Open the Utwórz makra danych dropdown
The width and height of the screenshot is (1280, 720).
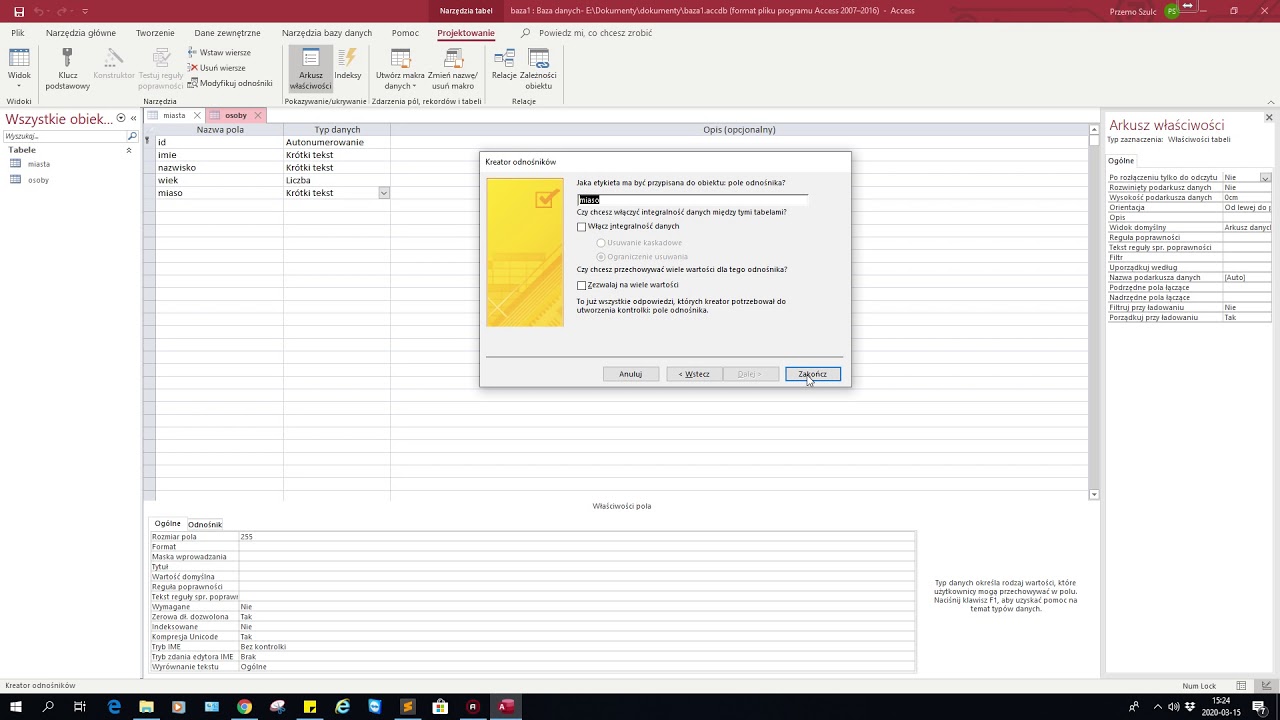pos(400,69)
